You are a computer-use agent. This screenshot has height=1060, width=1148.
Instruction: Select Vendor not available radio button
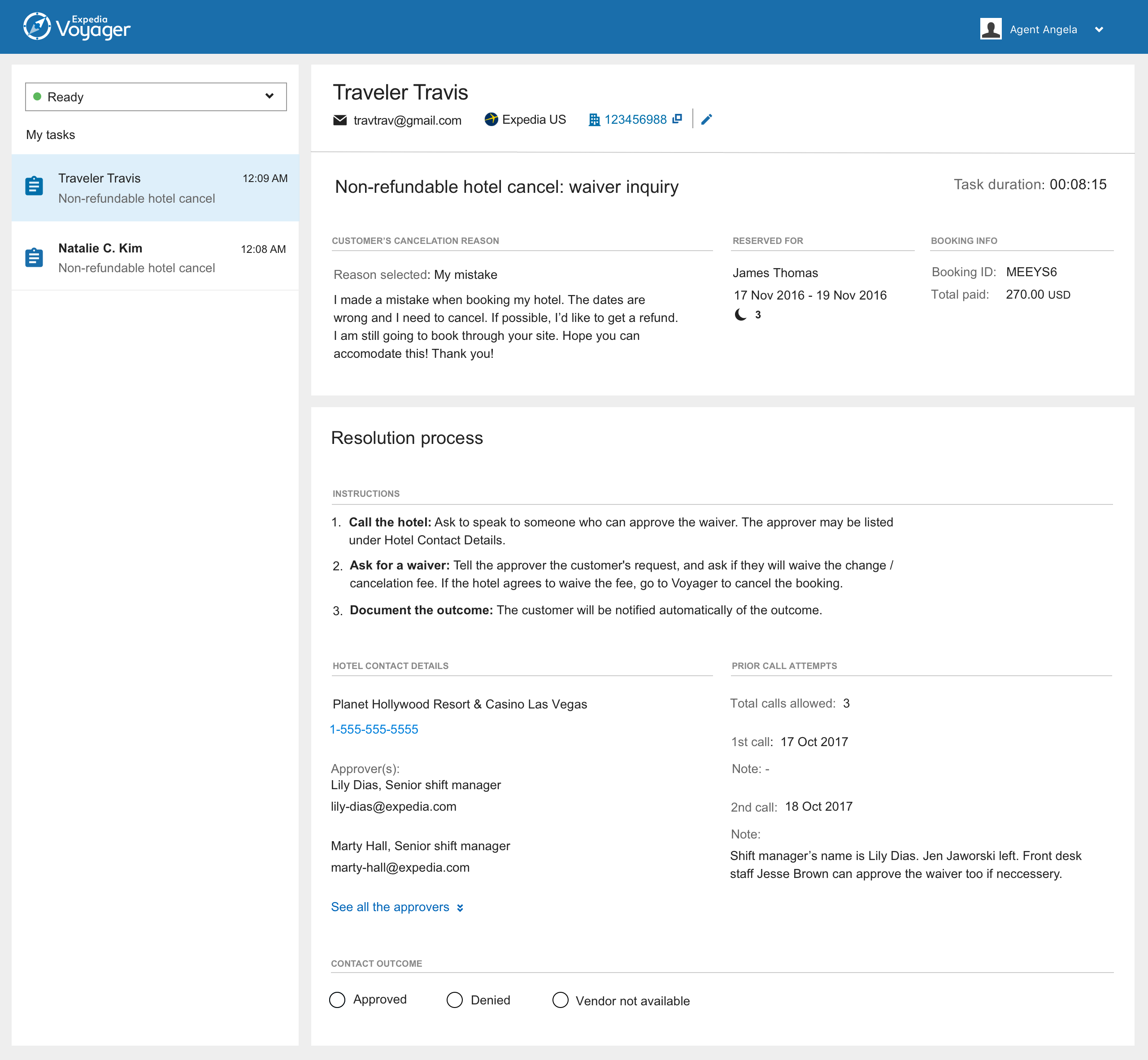(x=560, y=1000)
